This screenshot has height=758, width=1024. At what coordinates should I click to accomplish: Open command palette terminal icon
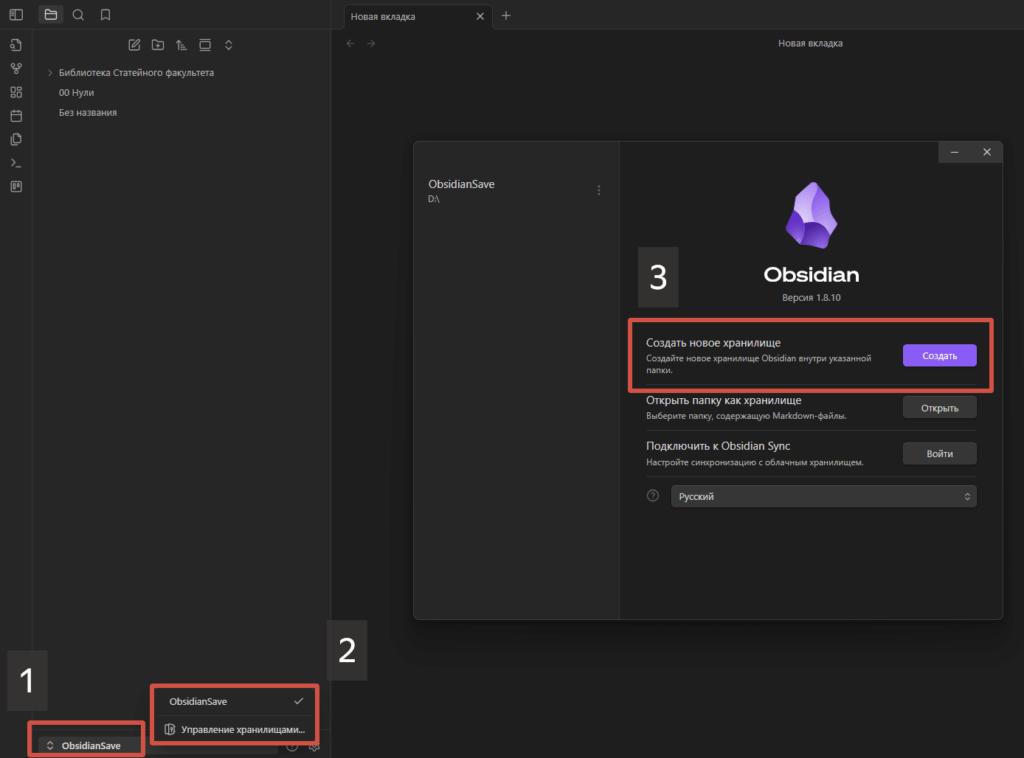[16, 163]
